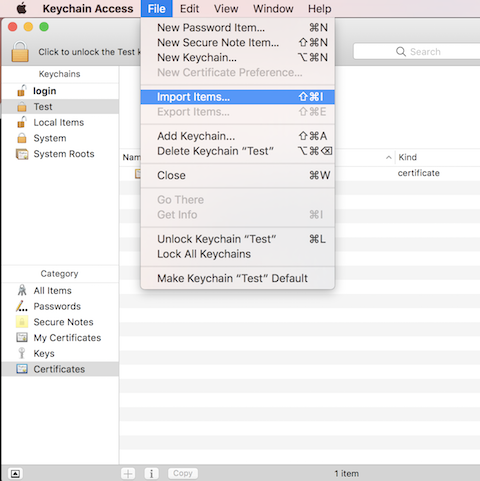This screenshot has height=481, width=480.
Task: Show the Secure Notes category
Action: click(60, 322)
